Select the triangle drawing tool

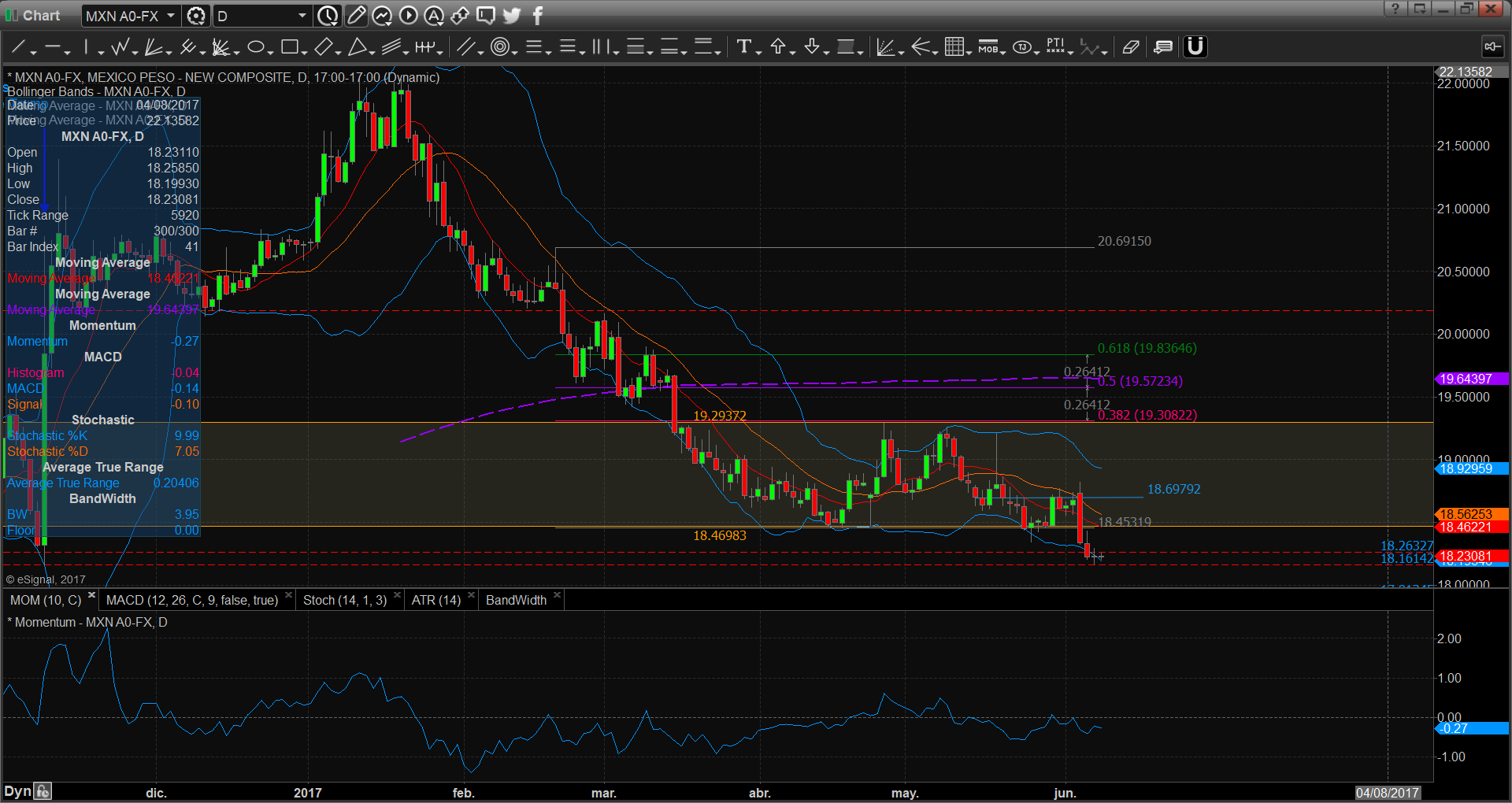click(x=357, y=47)
